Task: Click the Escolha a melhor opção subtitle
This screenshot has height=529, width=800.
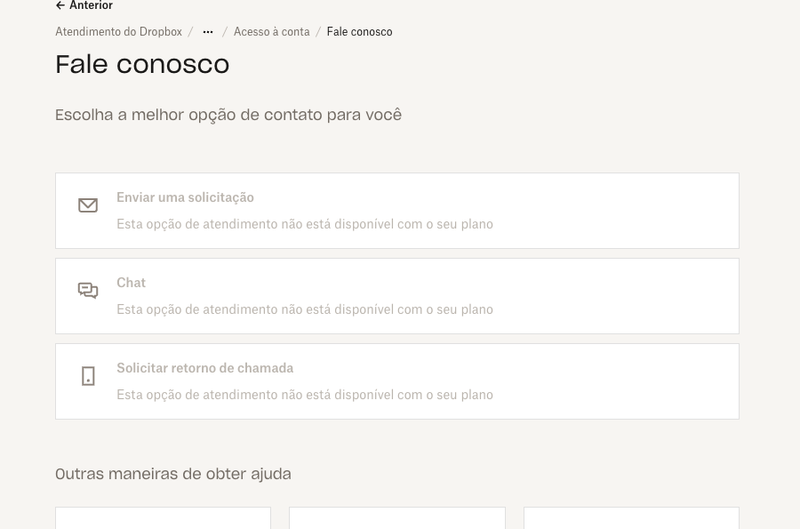Action: [228, 115]
